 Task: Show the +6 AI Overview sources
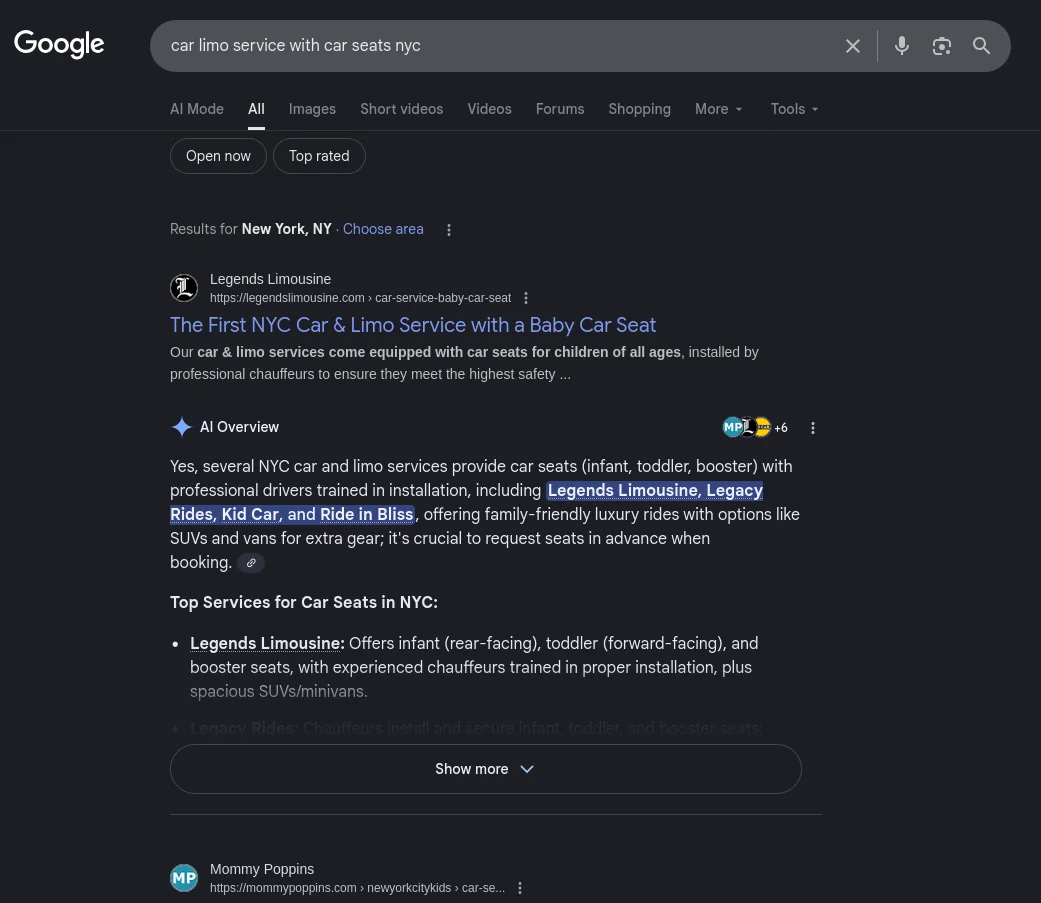(x=757, y=427)
